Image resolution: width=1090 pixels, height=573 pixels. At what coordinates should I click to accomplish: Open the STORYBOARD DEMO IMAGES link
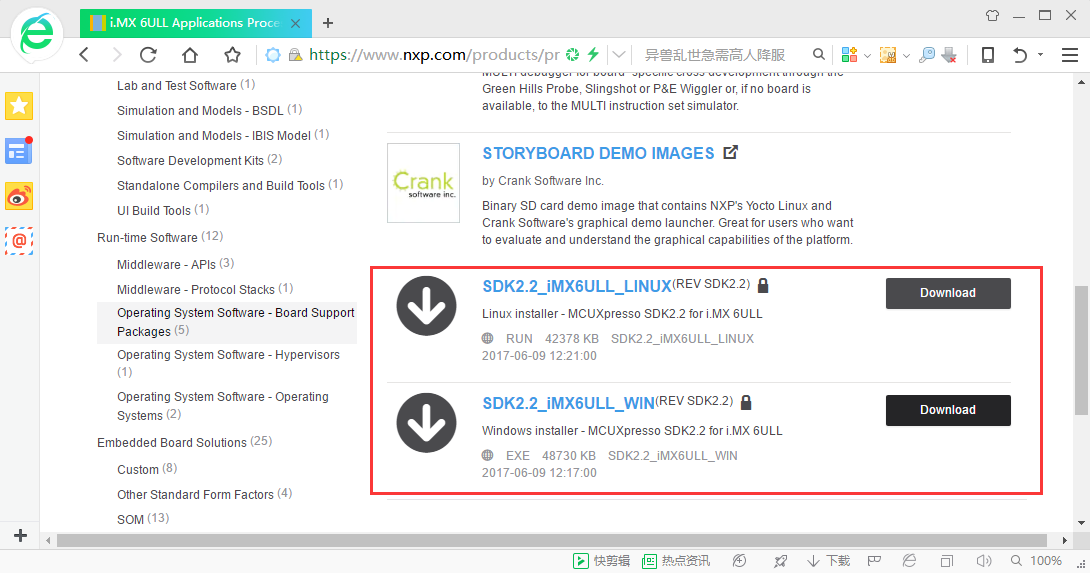click(x=598, y=153)
